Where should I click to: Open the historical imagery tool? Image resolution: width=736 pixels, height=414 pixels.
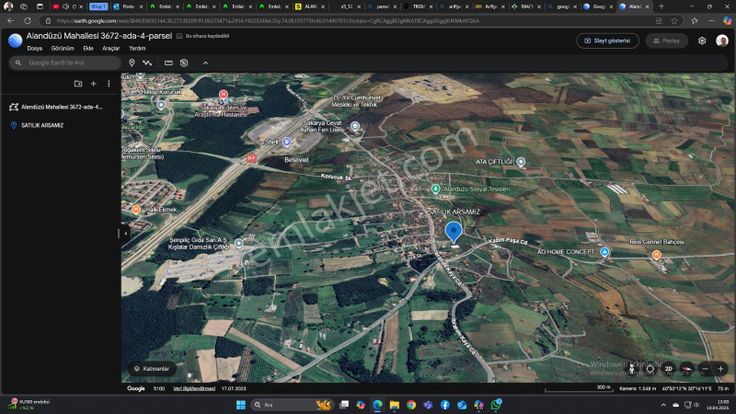click(184, 63)
